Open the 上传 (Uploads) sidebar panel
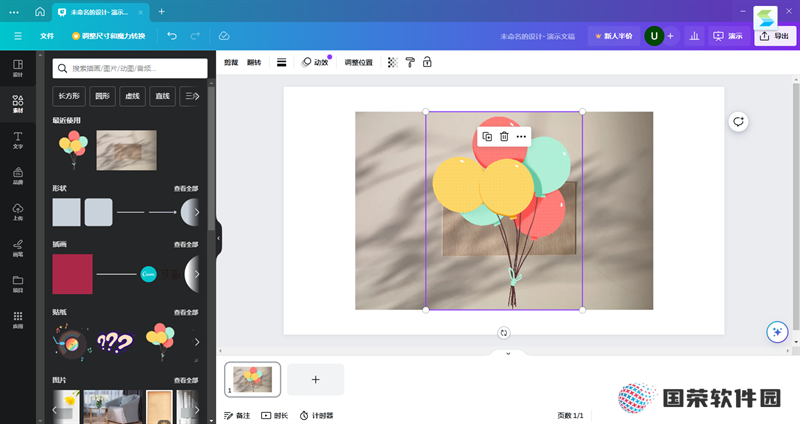The width and height of the screenshot is (800, 424). coord(18,212)
